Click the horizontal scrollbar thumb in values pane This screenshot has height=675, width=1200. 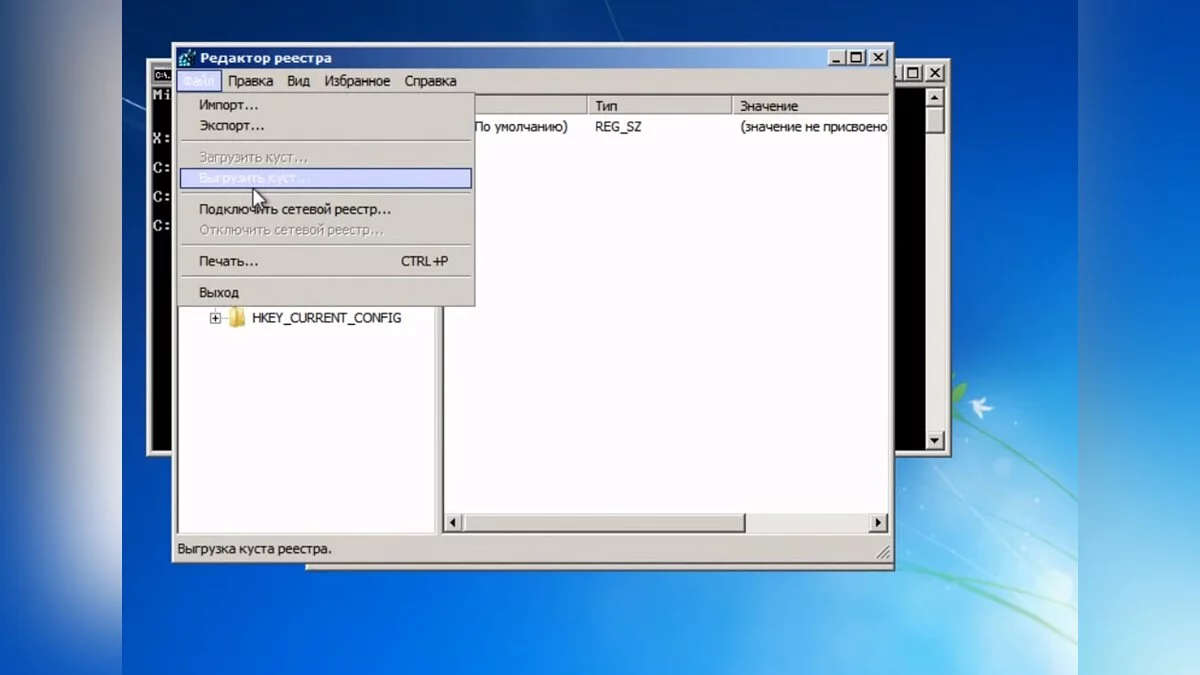603,523
